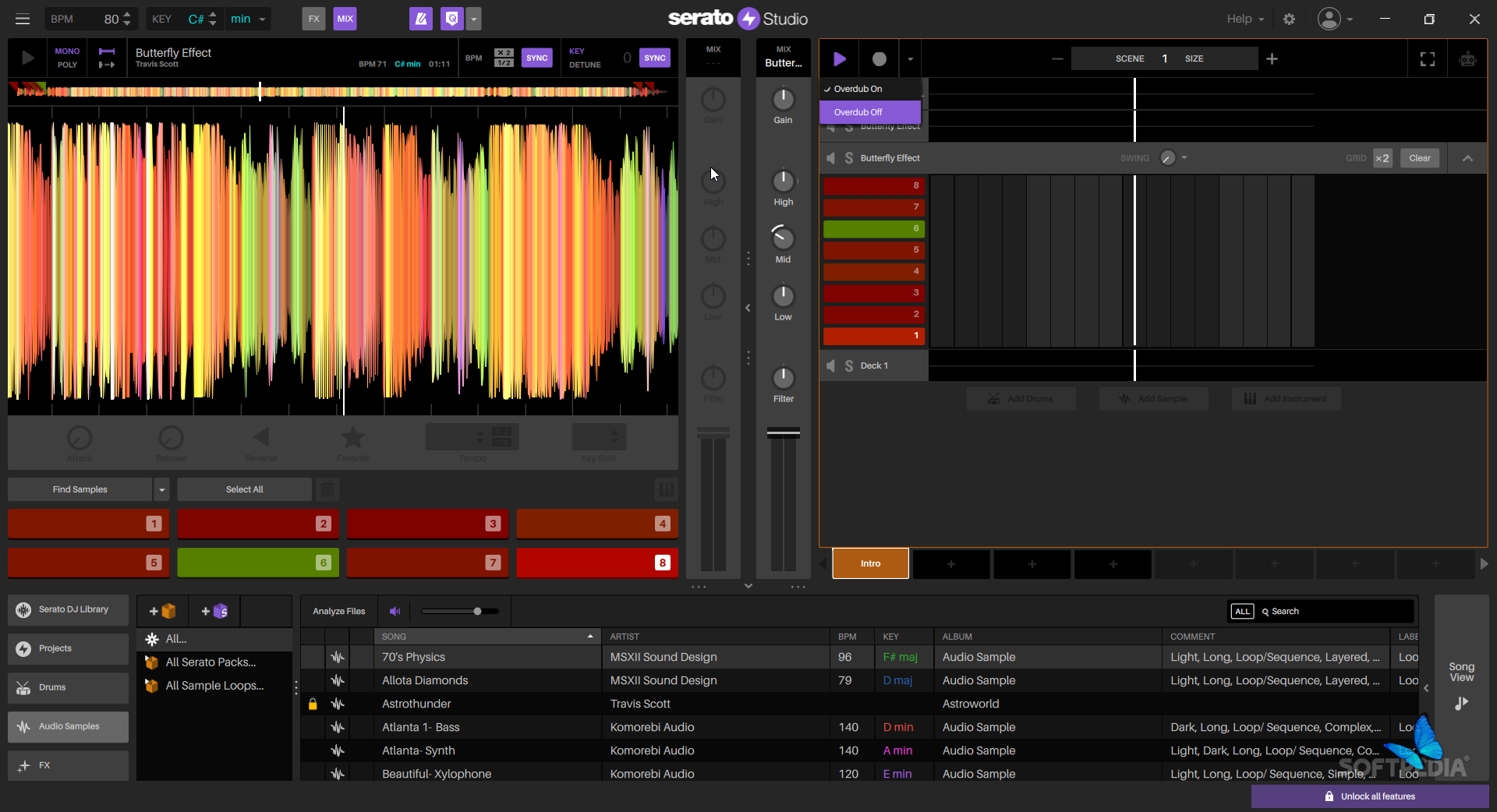1497x812 pixels.
Task: Click the library preview speaker icon
Action: [395, 611]
